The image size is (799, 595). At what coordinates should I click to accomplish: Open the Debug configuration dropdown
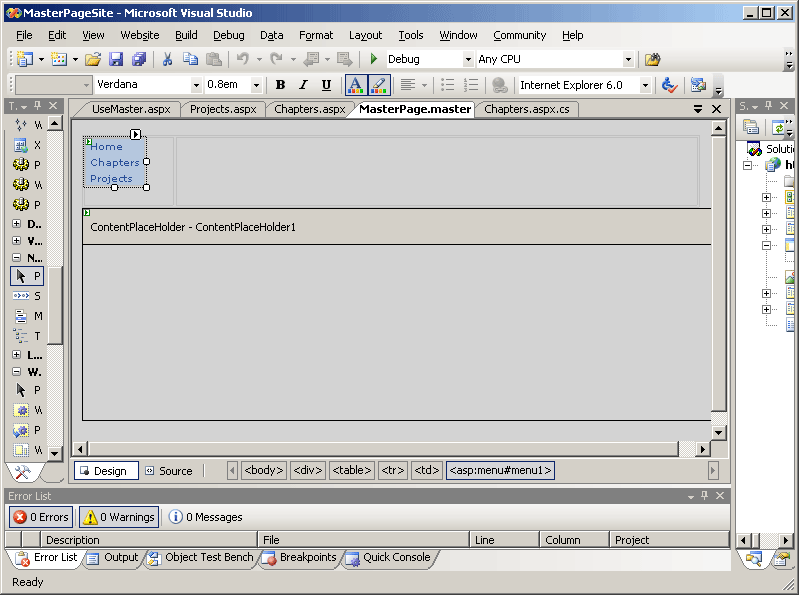[467, 60]
